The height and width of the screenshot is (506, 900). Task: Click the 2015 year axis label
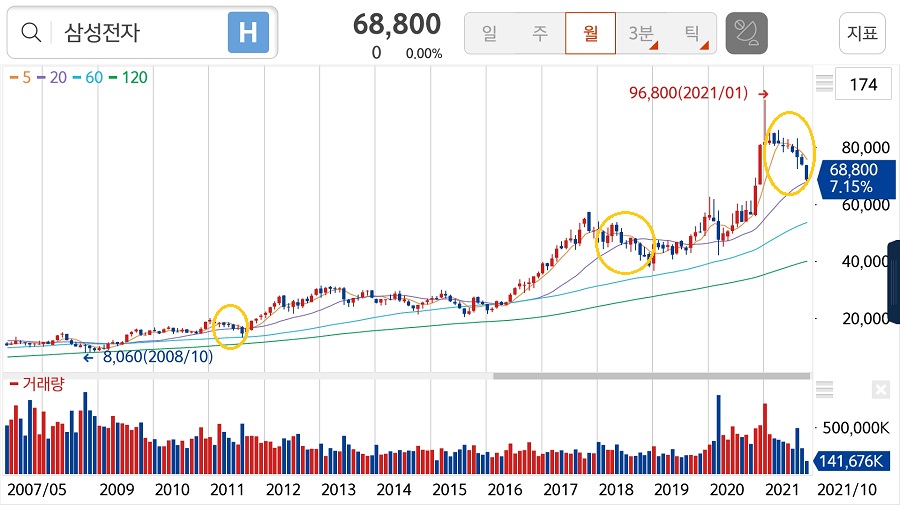click(449, 490)
